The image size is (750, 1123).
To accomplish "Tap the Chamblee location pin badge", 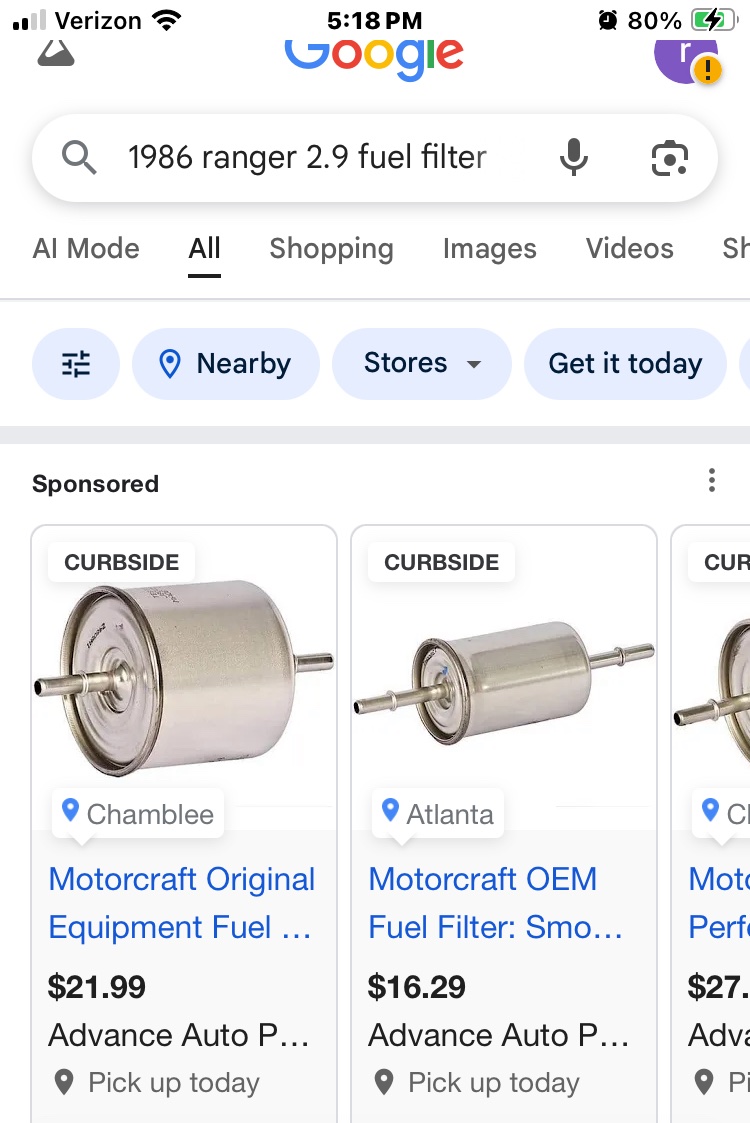I will pyautogui.click(x=138, y=813).
